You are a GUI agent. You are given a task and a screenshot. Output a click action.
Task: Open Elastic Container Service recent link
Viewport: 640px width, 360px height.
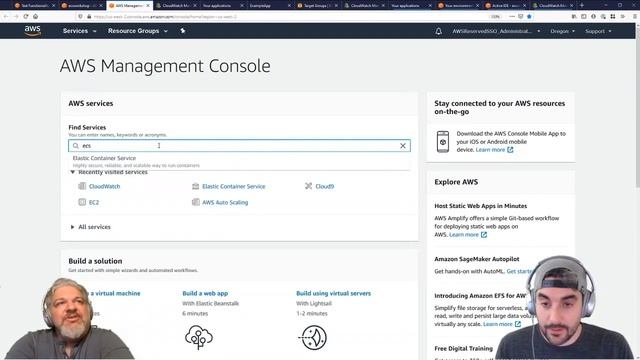click(x=233, y=186)
